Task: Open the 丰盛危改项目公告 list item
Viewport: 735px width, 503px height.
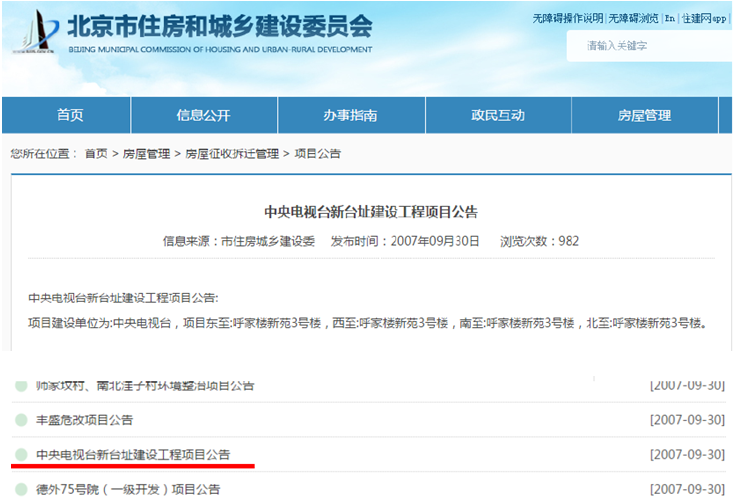Action: (84, 420)
